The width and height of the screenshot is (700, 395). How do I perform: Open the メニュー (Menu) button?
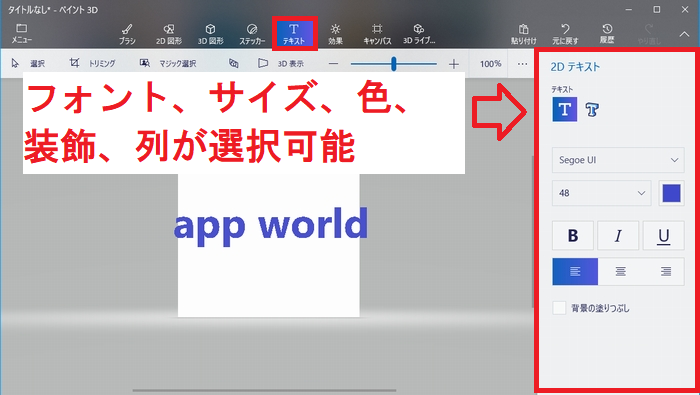coord(21,33)
